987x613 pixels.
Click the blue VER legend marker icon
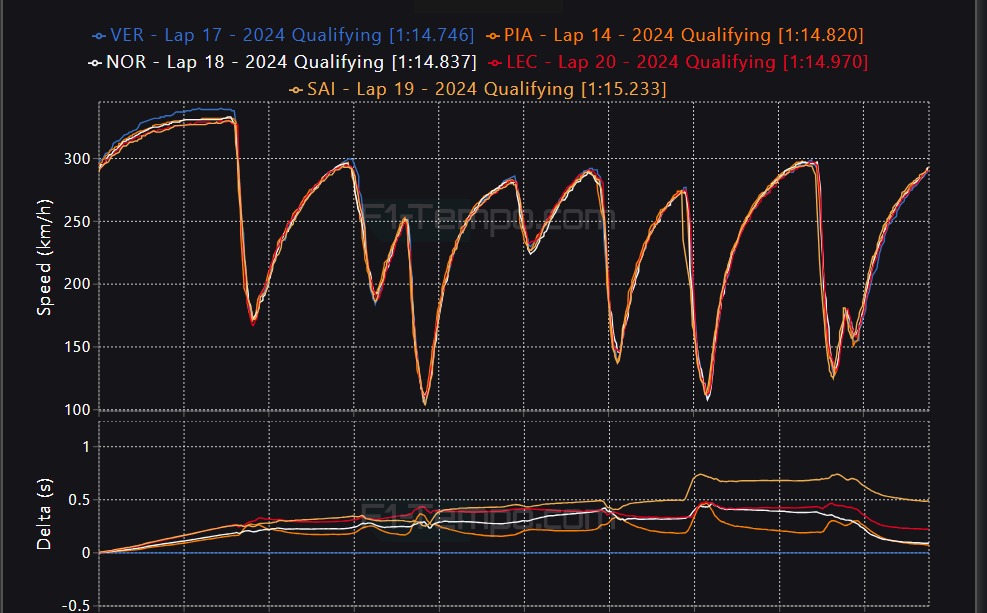pyautogui.click(x=98, y=36)
